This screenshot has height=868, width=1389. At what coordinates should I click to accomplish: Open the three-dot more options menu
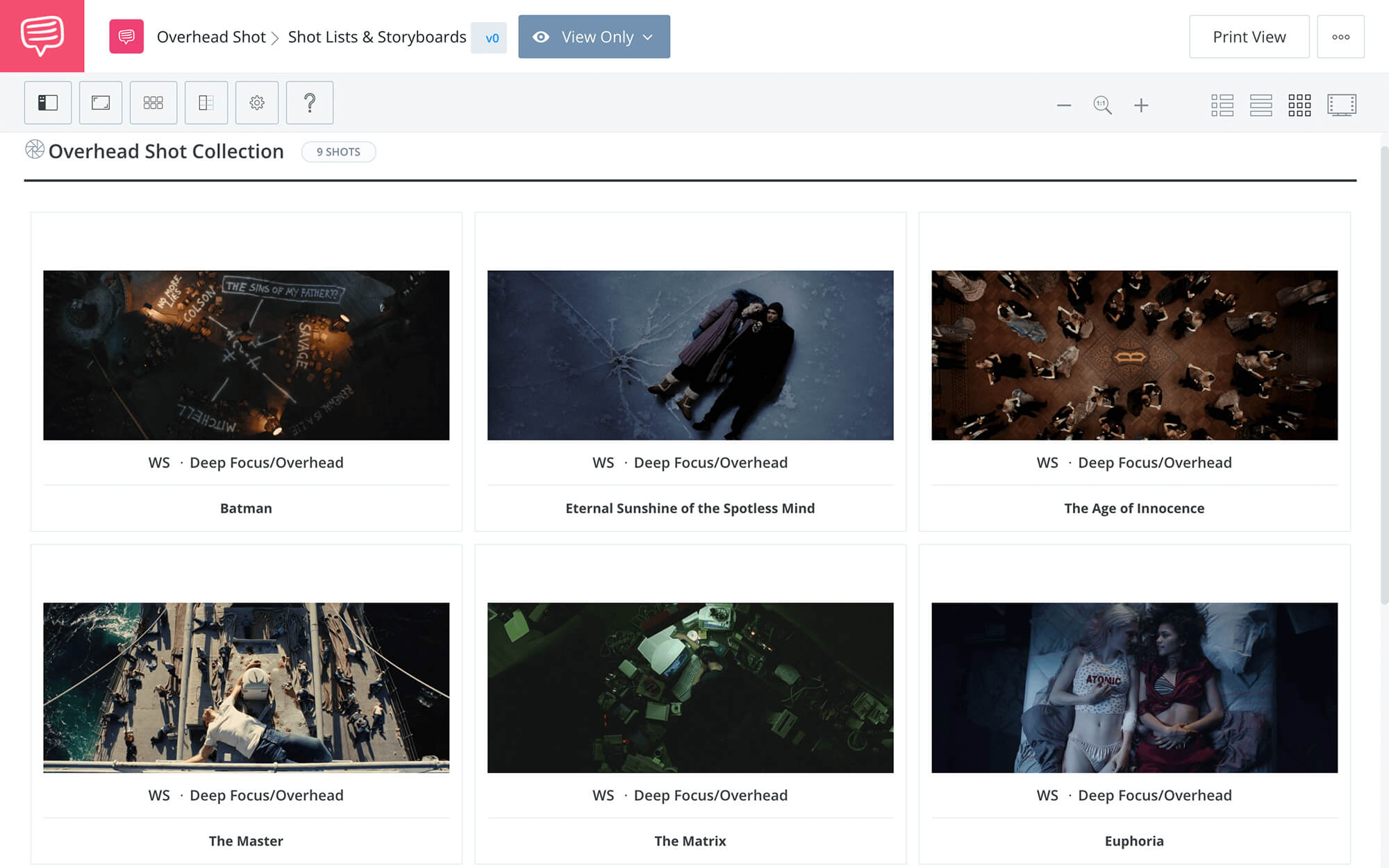[1340, 37]
